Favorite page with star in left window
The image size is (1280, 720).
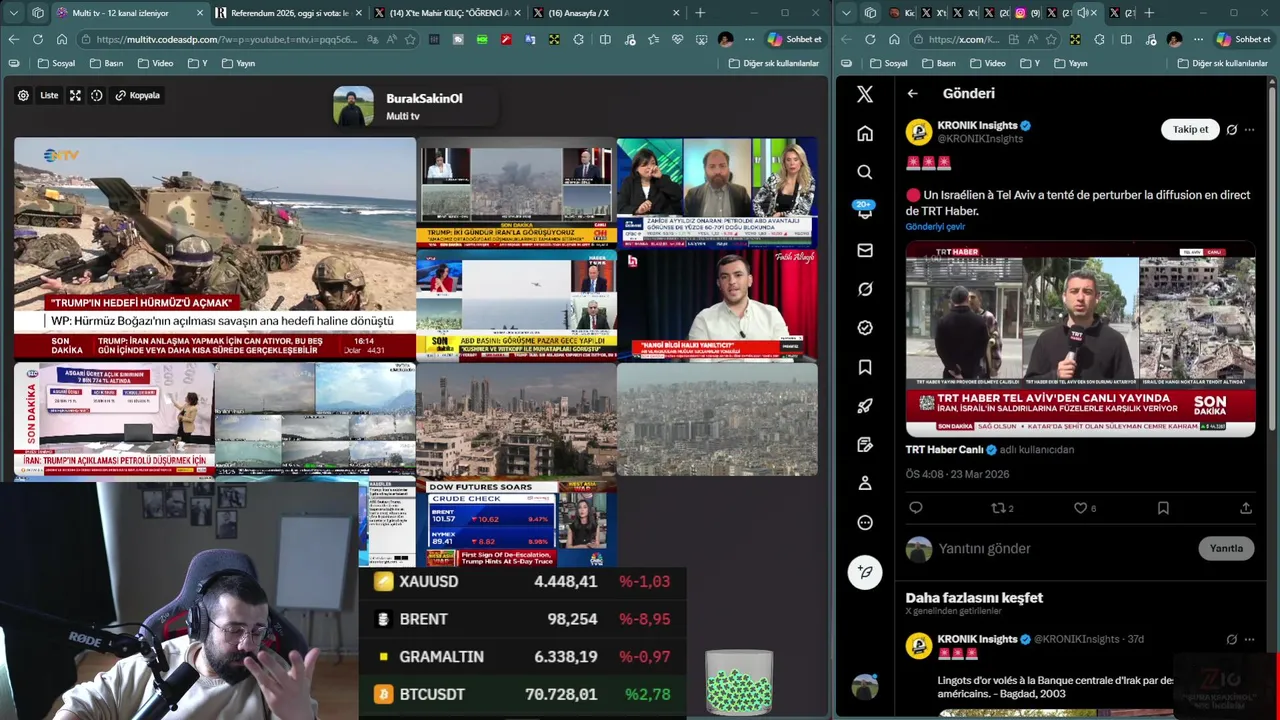(x=410, y=39)
